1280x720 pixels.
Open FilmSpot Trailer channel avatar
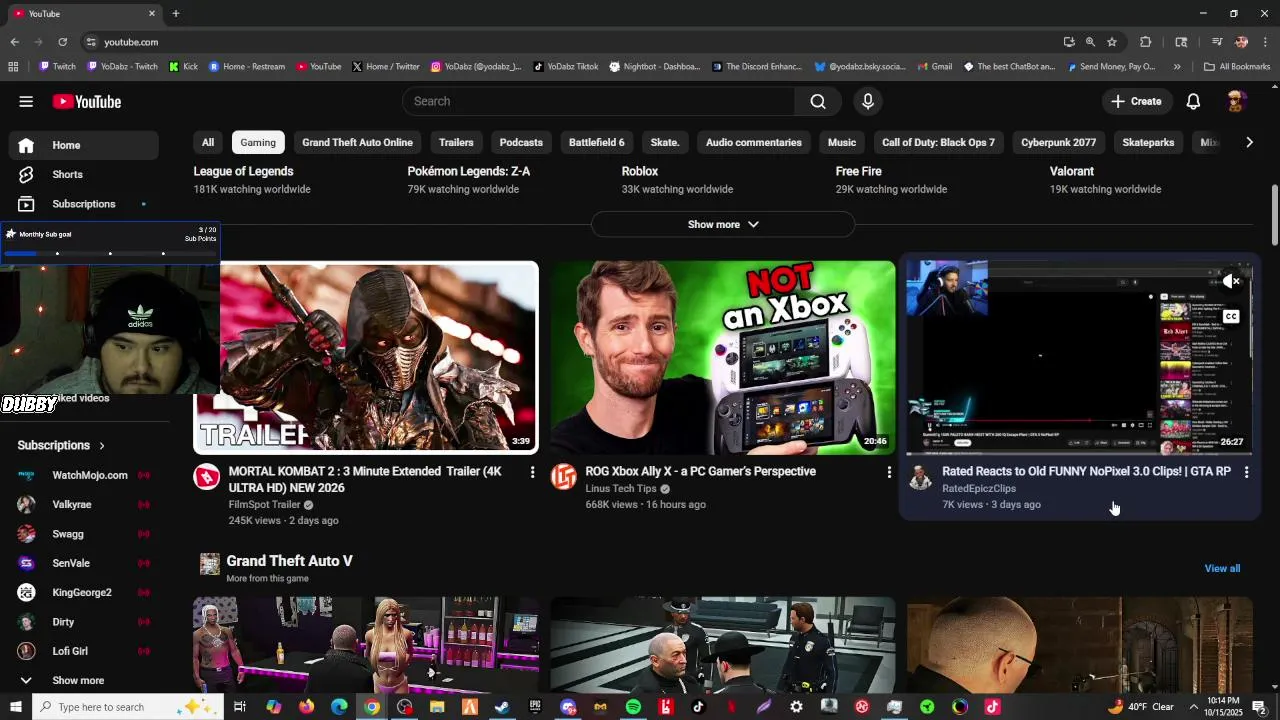207,477
